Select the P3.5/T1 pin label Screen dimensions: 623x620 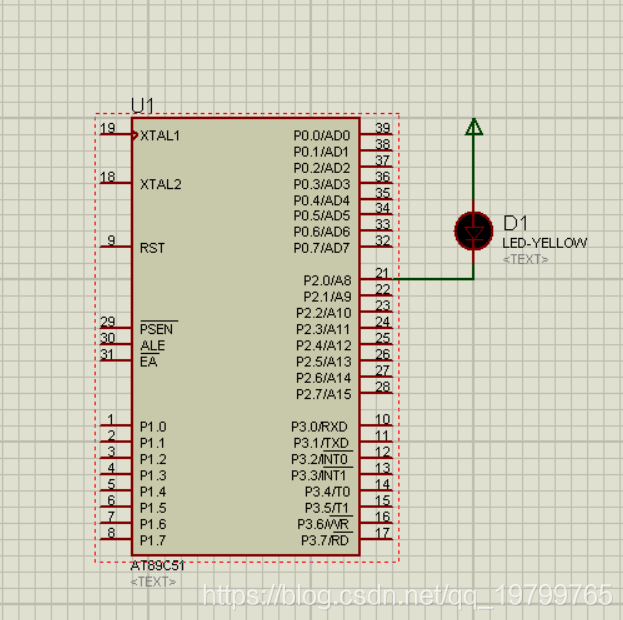327,508
